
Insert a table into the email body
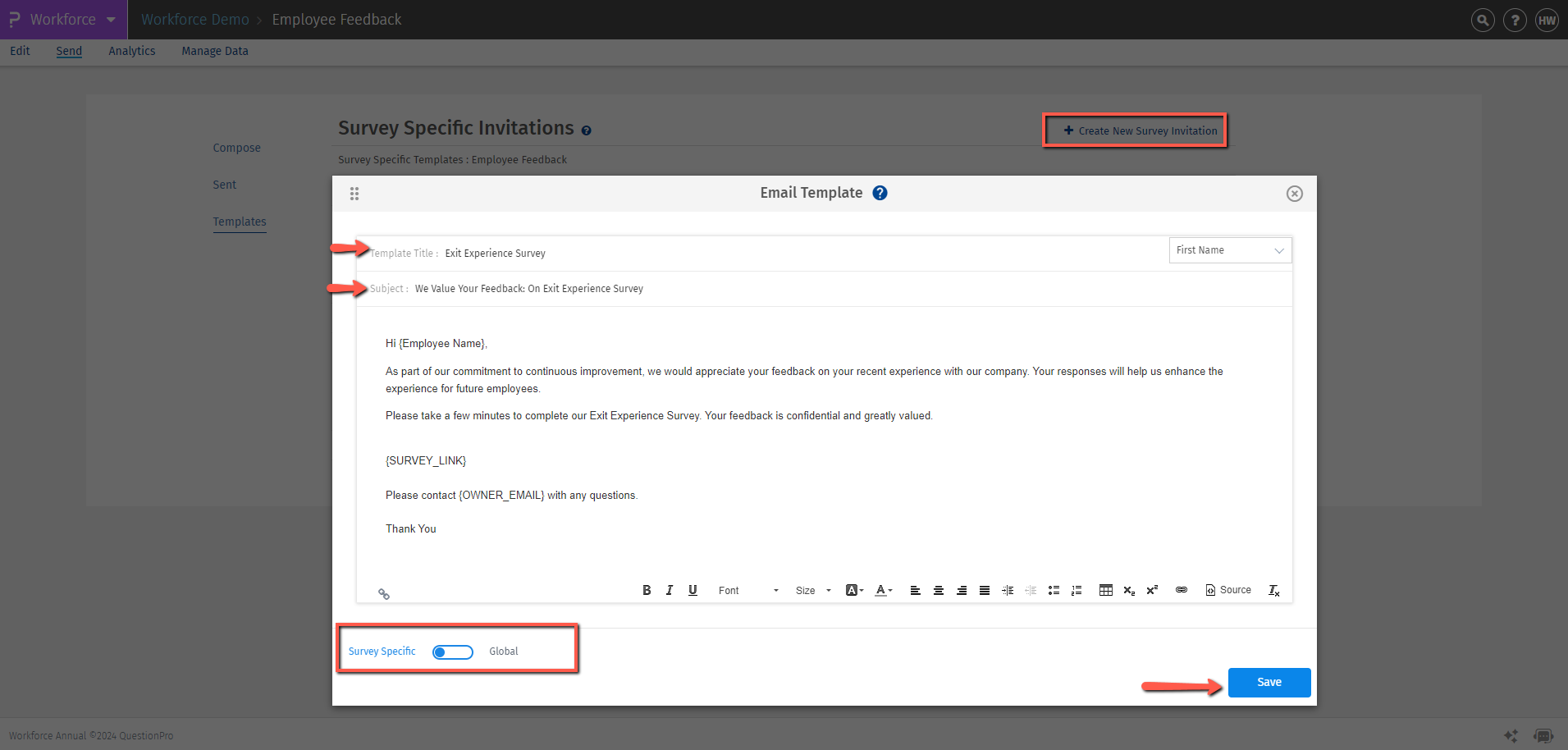[x=1106, y=590]
